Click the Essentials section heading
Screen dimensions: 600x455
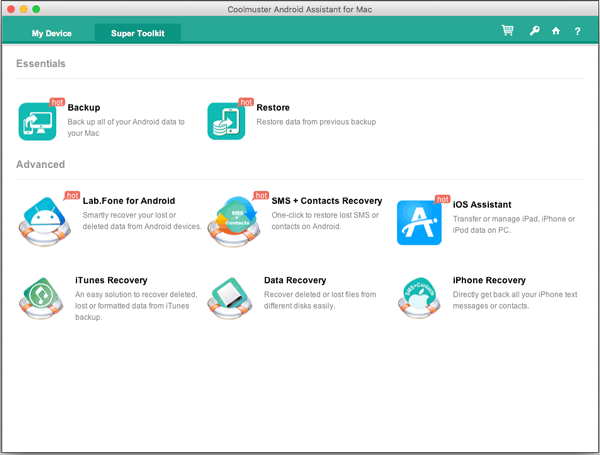[41, 64]
